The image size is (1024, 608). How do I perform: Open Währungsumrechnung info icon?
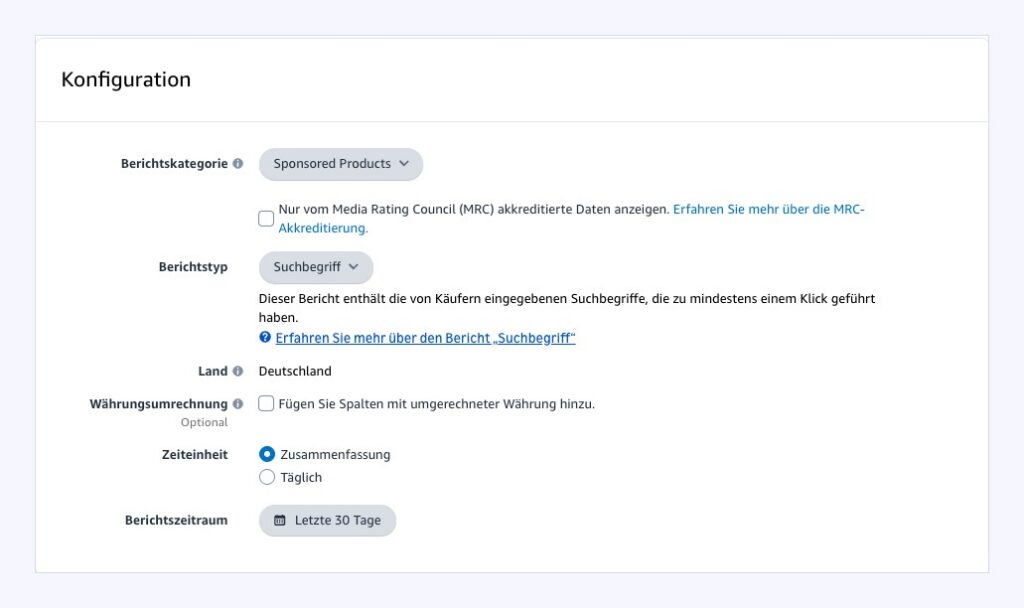[x=238, y=404]
